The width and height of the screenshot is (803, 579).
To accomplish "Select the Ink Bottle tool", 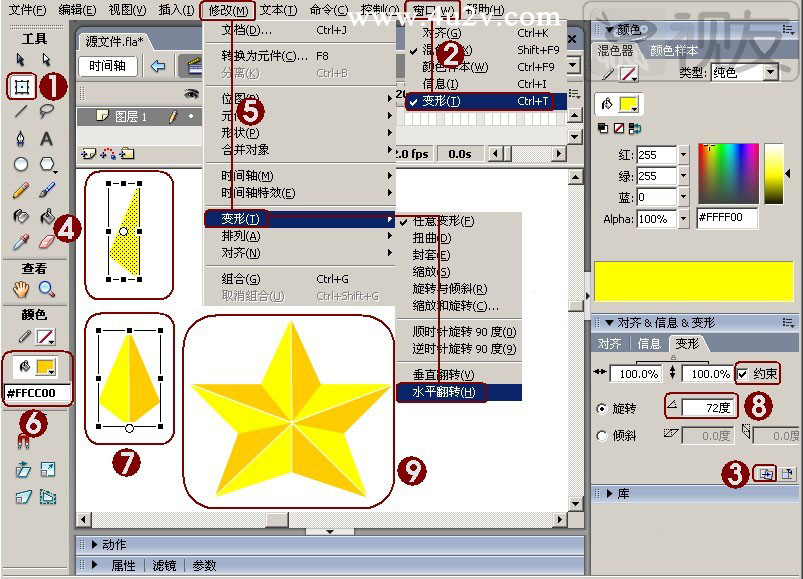I will (20, 216).
